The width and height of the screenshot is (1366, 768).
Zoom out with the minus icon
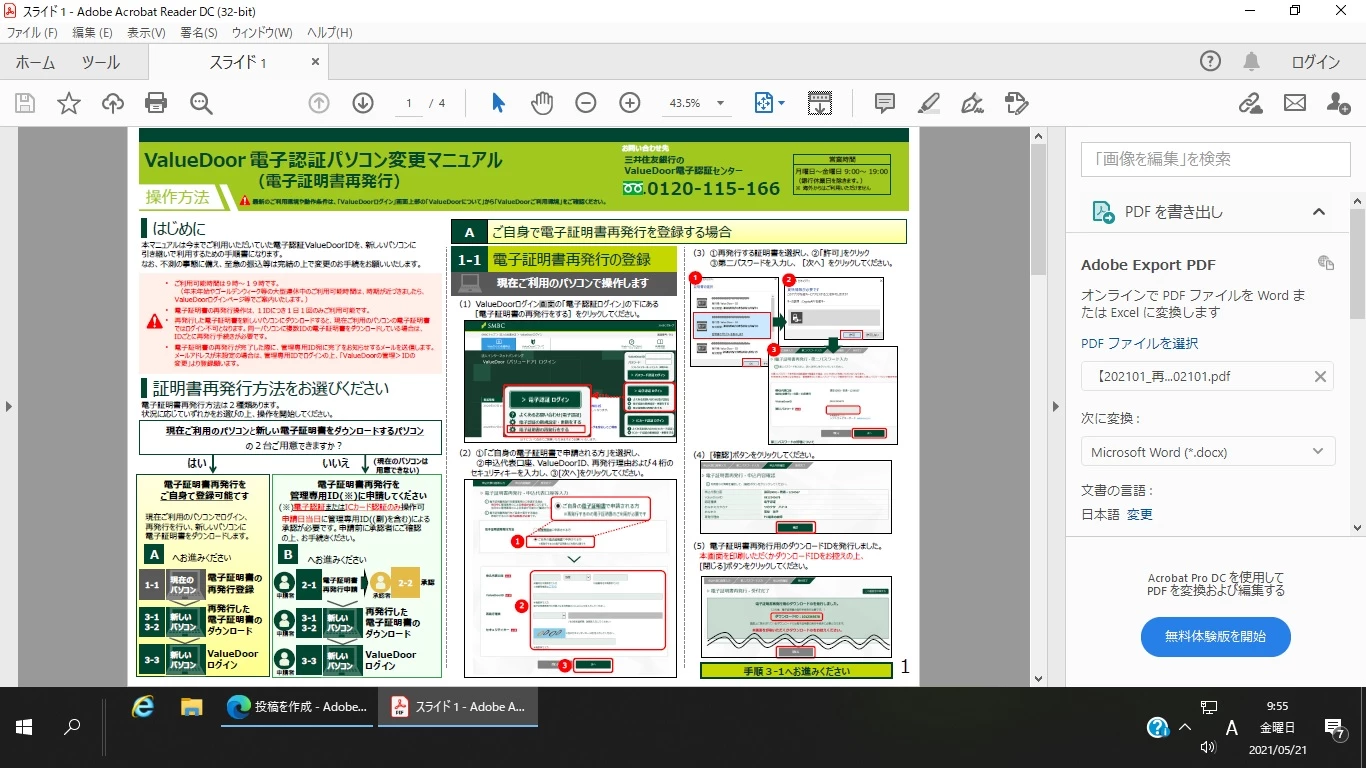[x=586, y=103]
